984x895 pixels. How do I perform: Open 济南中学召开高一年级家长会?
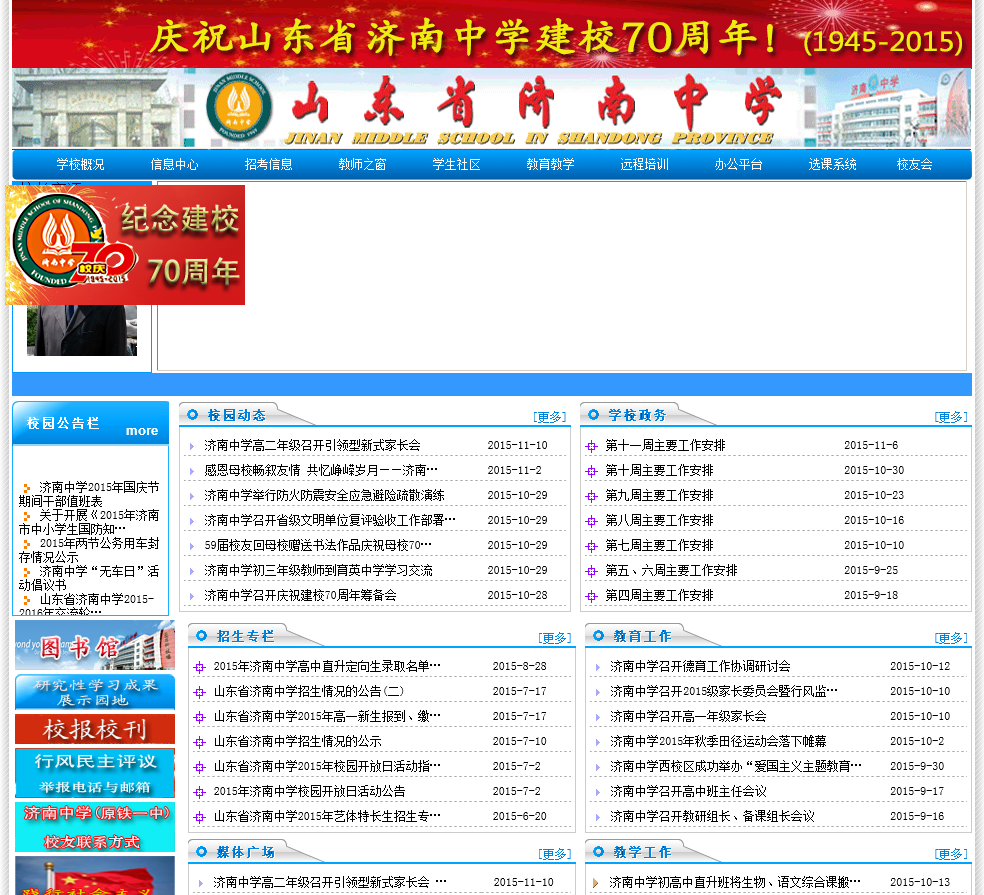(x=688, y=717)
